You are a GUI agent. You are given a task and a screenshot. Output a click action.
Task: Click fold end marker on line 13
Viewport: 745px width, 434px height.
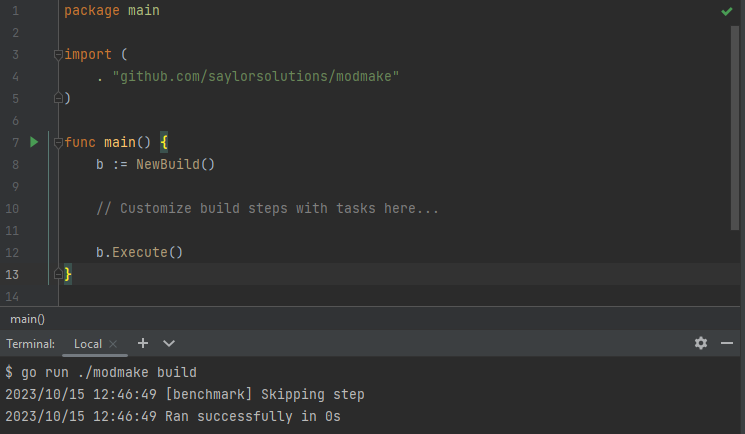pos(58,274)
